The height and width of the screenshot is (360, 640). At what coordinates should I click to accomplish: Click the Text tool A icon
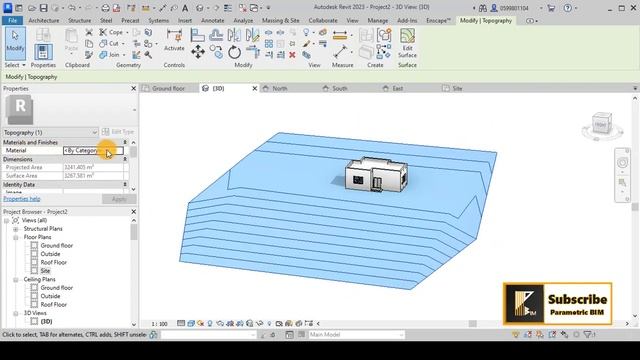tap(185, 8)
